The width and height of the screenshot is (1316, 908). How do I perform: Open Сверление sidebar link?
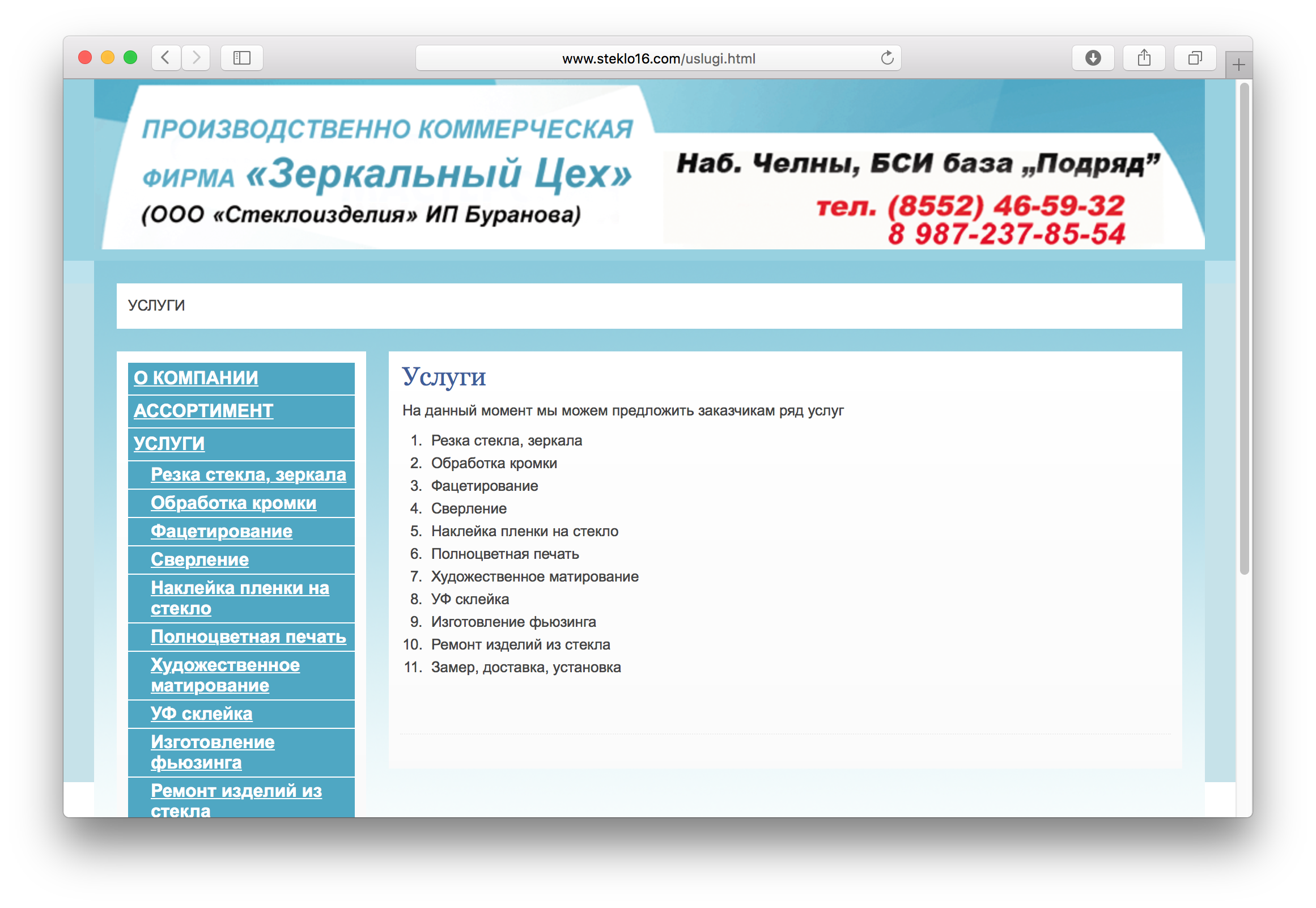click(x=199, y=560)
